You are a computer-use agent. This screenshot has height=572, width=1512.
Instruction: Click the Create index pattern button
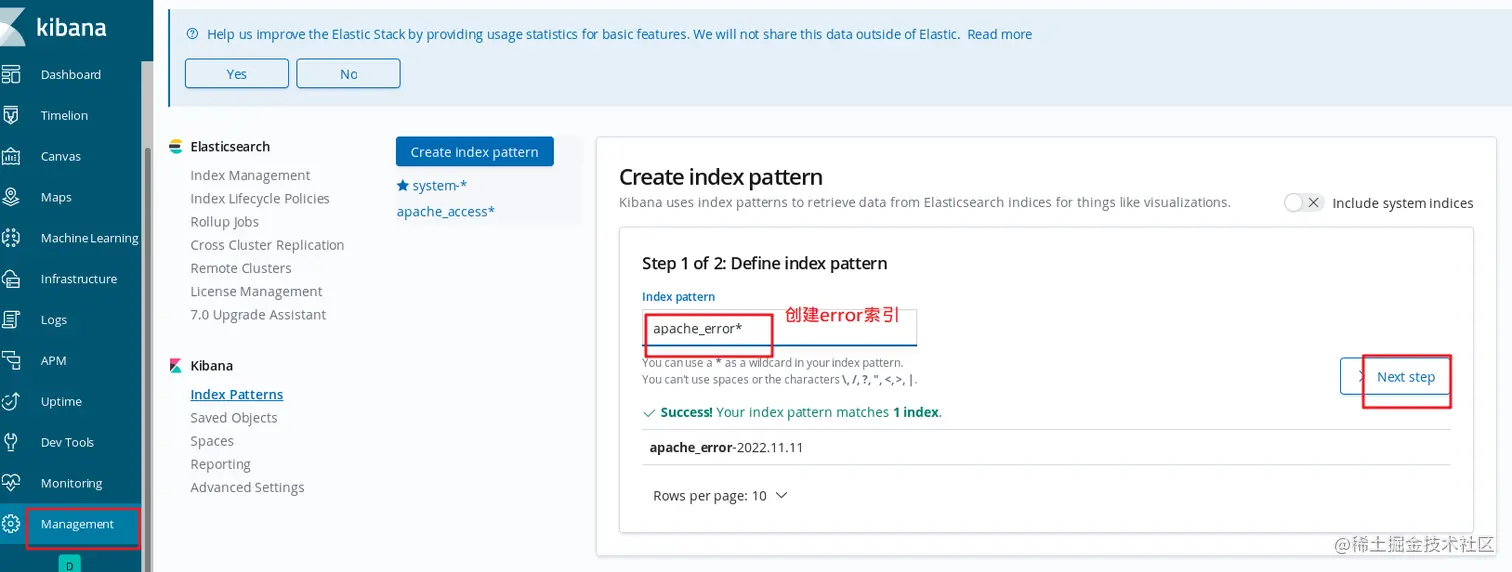point(474,152)
